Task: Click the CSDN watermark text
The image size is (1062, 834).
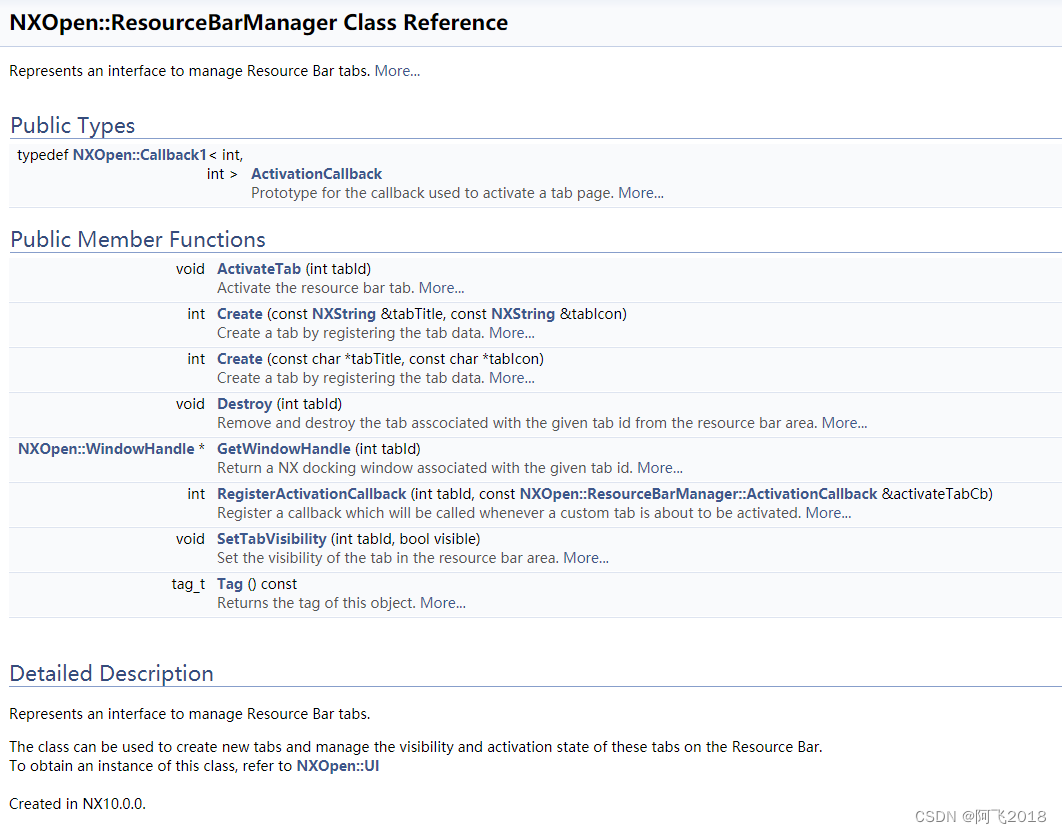Action: 979,817
